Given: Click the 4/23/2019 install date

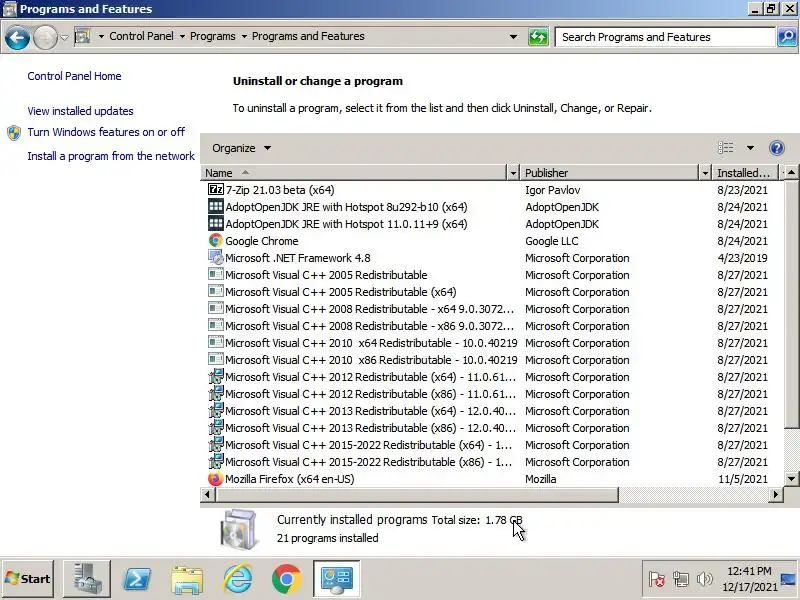Looking at the screenshot, I should pyautogui.click(x=742, y=258).
